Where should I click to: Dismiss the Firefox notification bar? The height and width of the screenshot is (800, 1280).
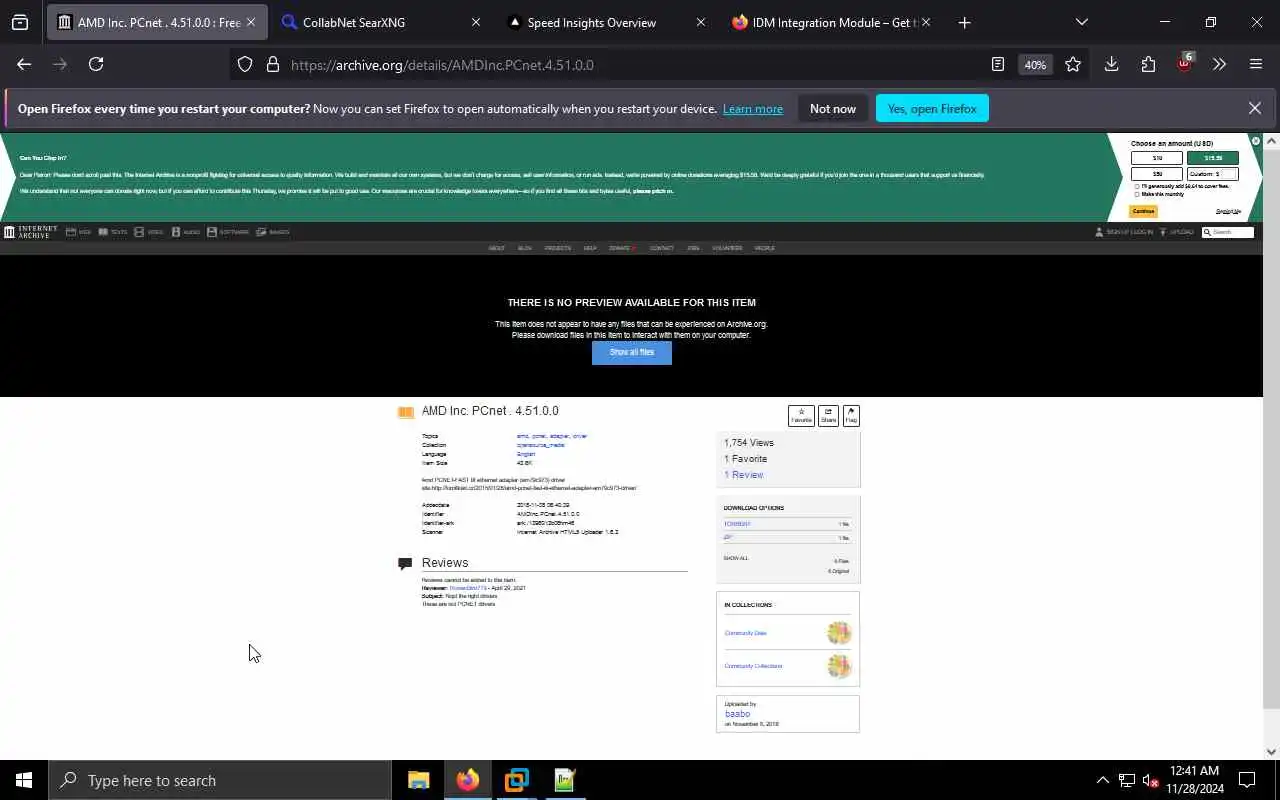tap(1255, 108)
